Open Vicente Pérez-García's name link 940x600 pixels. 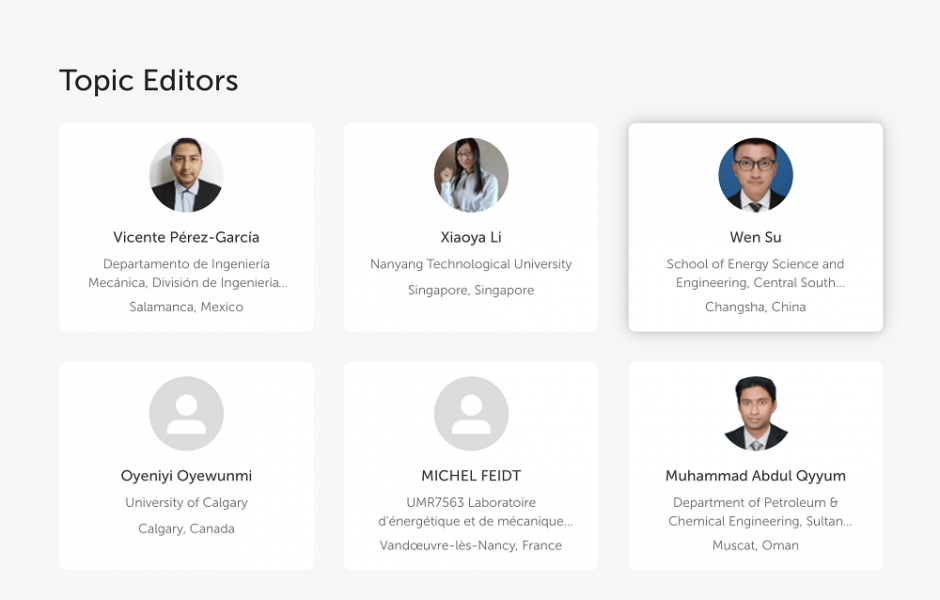186,237
